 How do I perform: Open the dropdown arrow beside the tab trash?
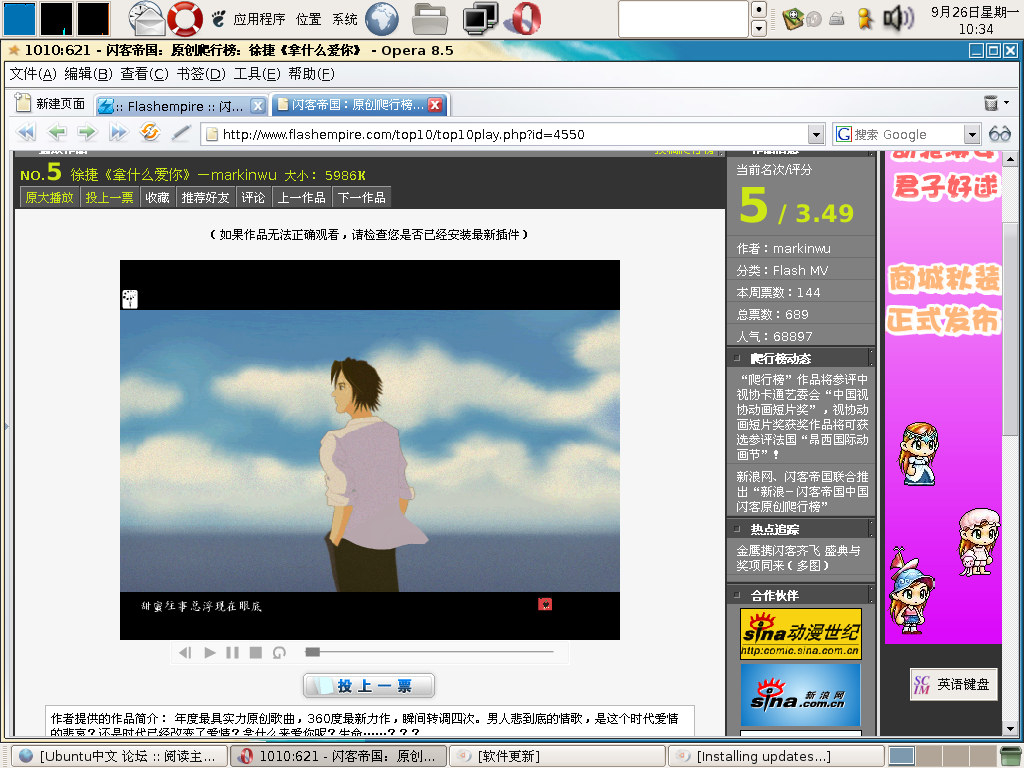(x=1006, y=103)
